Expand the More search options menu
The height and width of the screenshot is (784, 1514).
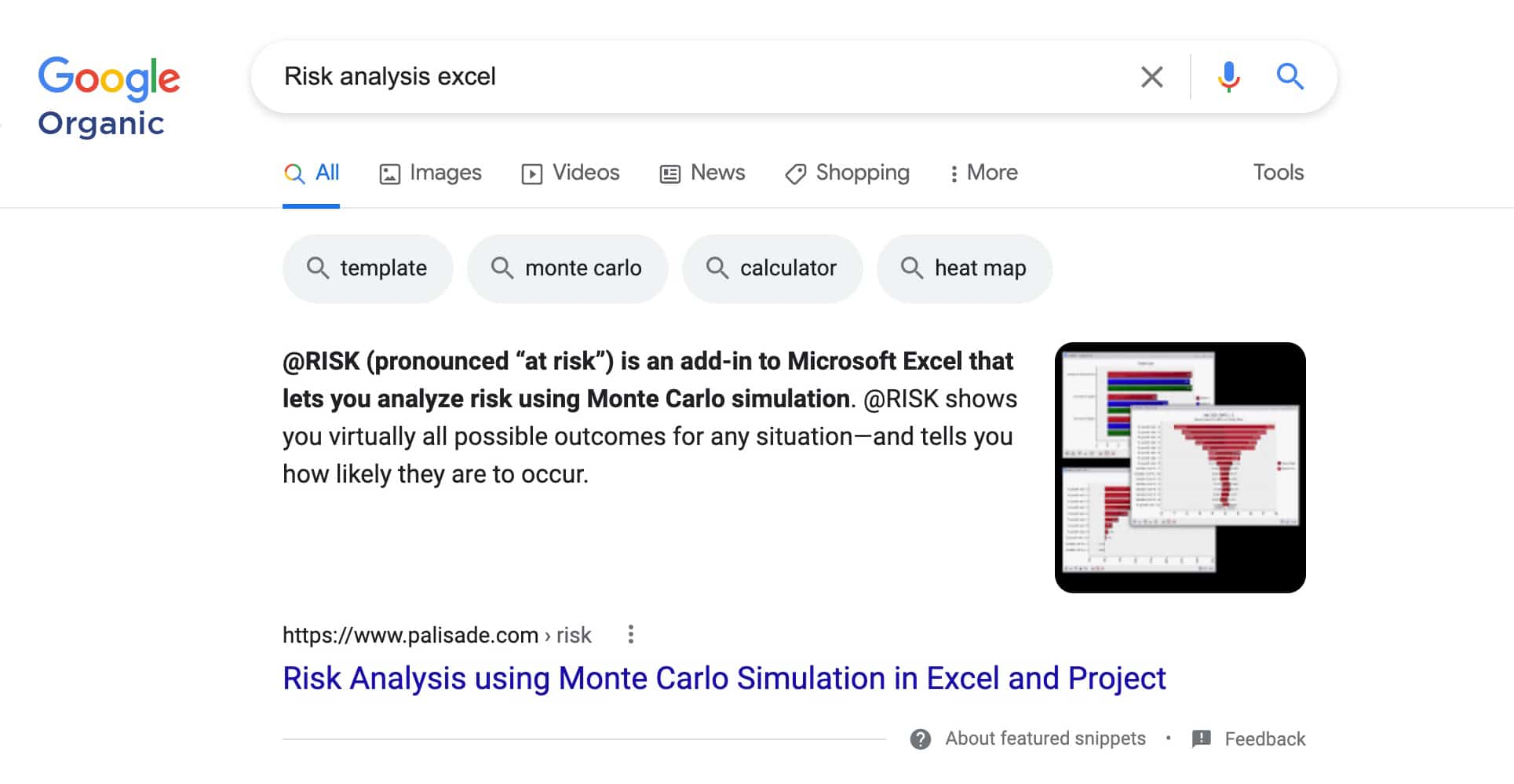coord(983,172)
